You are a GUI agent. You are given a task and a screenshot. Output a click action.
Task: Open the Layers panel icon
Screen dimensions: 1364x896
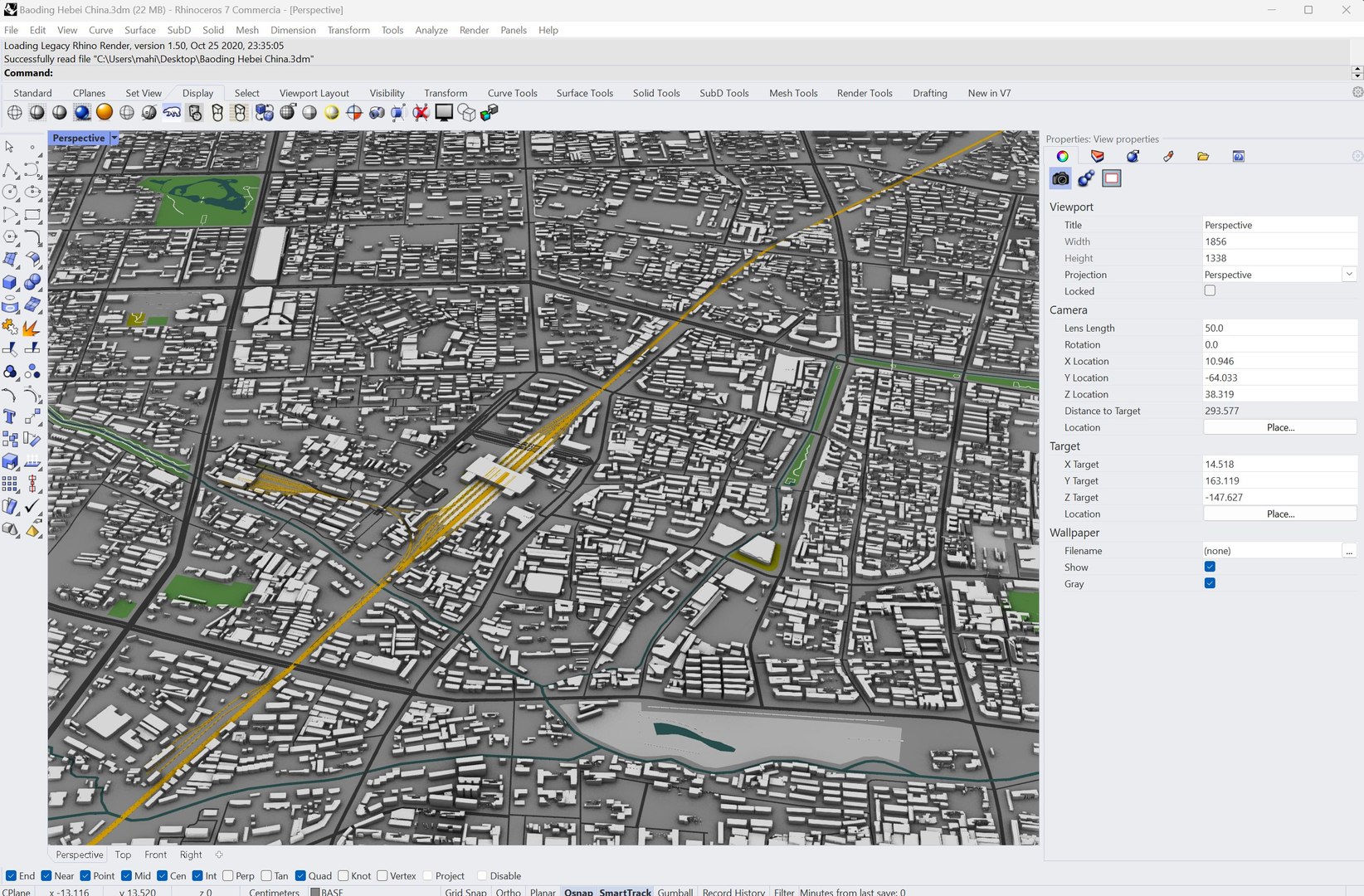pos(1098,156)
